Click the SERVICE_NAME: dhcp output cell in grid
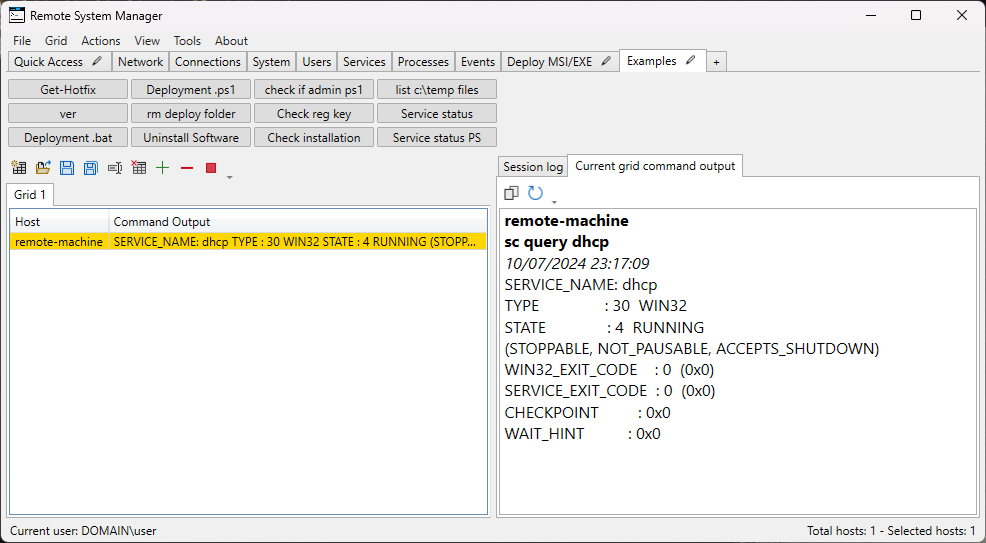The height and width of the screenshot is (543, 986). 297,242
